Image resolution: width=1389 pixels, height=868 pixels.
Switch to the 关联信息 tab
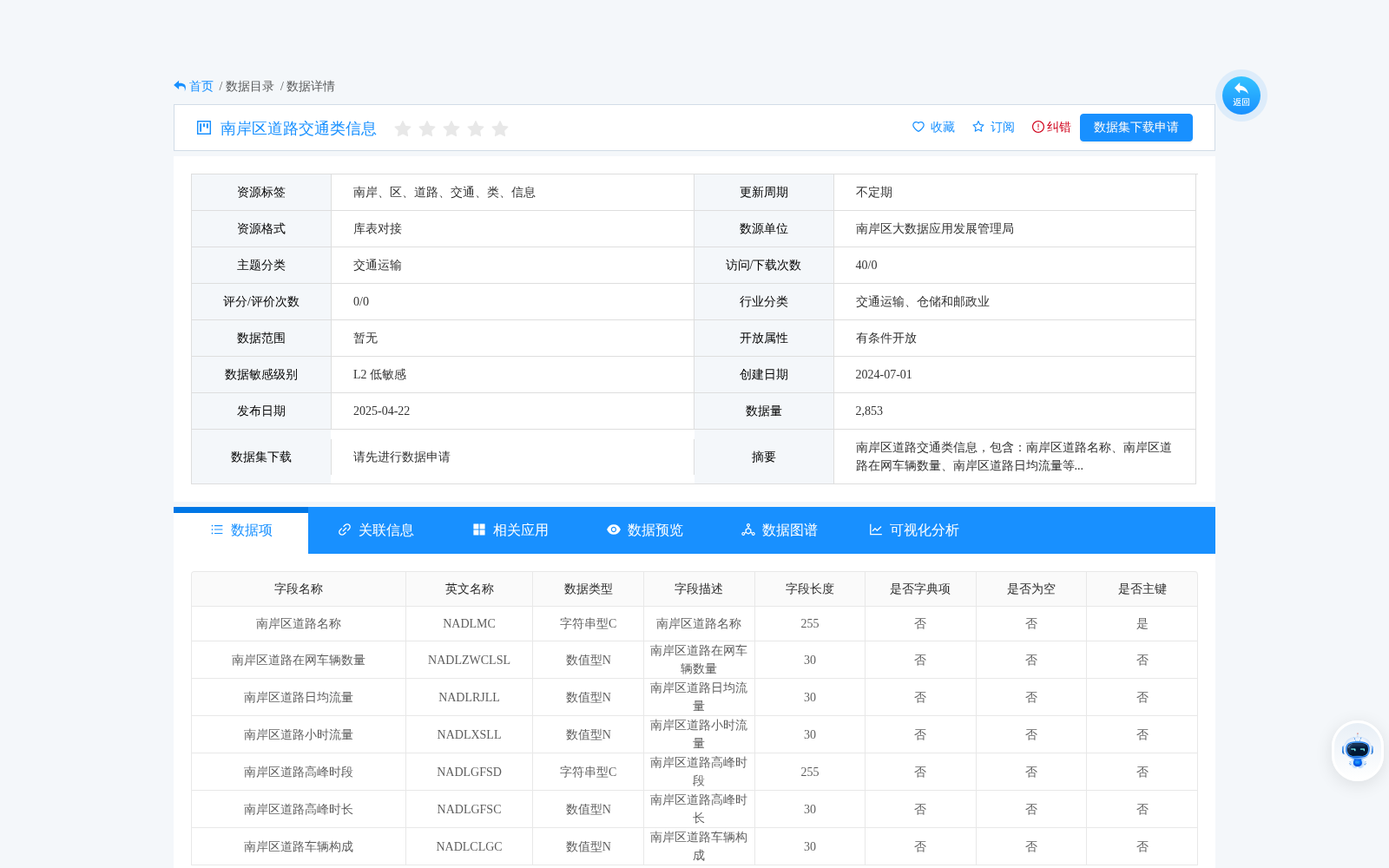coord(376,530)
